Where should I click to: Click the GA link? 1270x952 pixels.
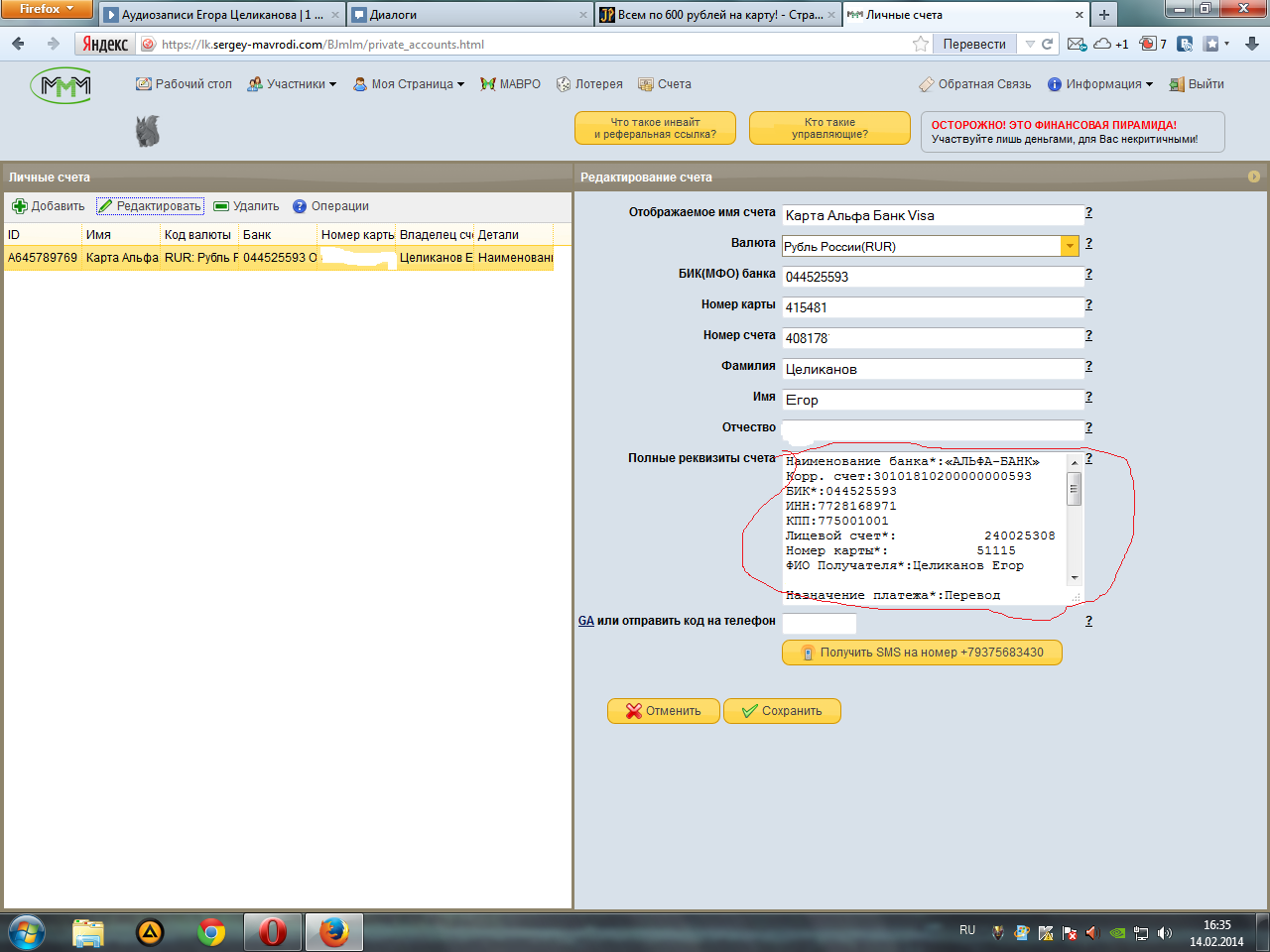[586, 621]
